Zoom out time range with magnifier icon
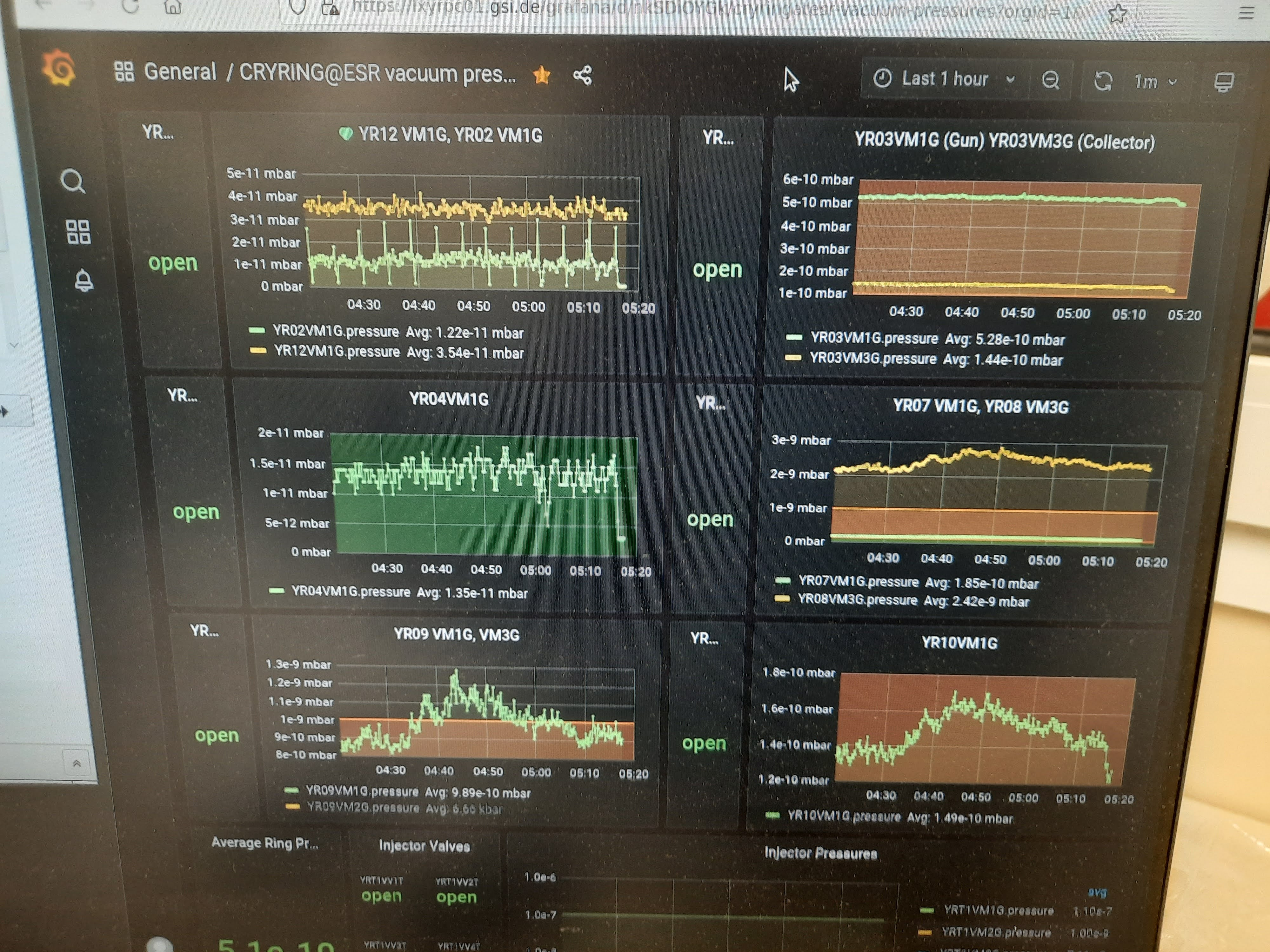The image size is (1270, 952). pos(1050,80)
